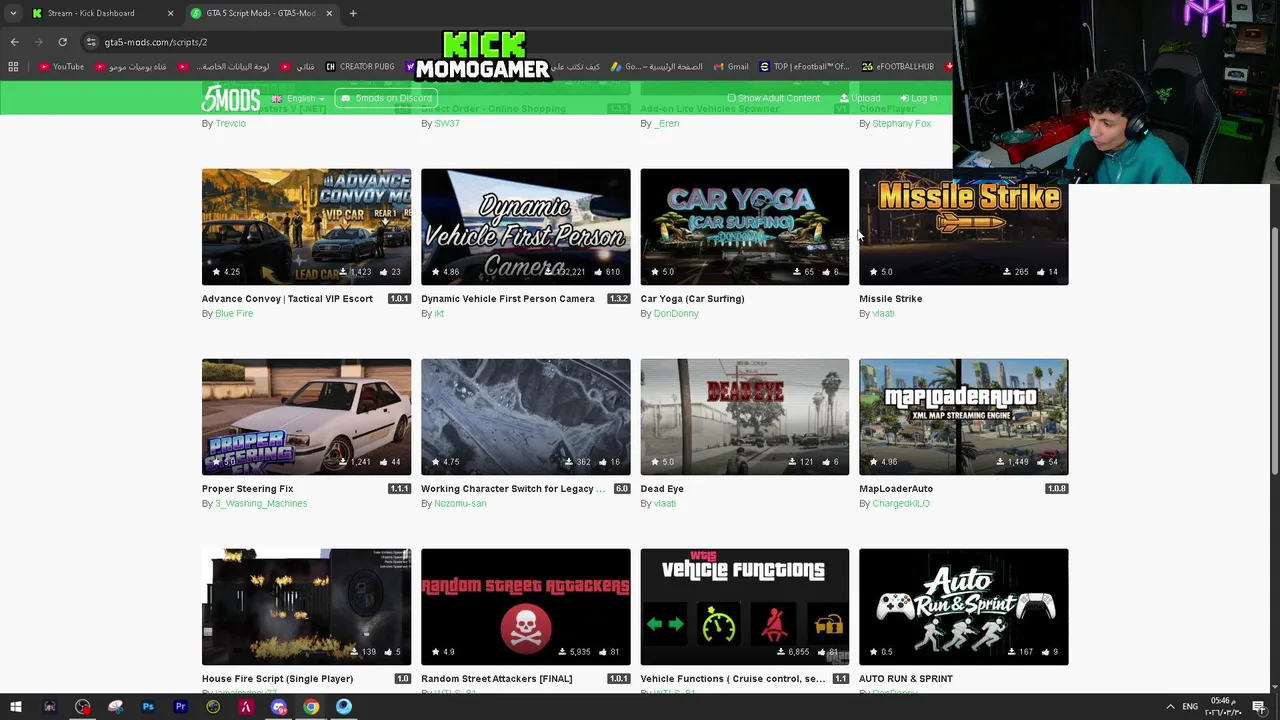Open the Gmail bookmark
This screenshot has height=720, width=1280.
pyautogui.click(x=731, y=67)
